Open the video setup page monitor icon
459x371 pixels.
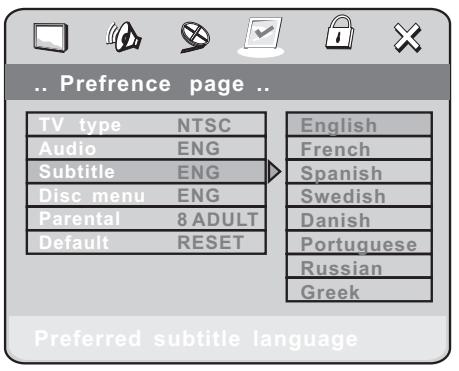(51, 37)
